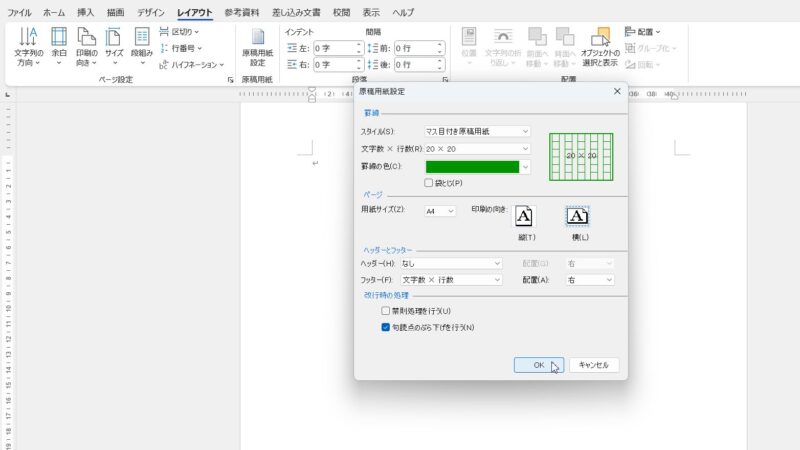Open the 罫線の色 color dropdown arrow
Screen dimensions: 800x450
pyautogui.click(x=525, y=167)
